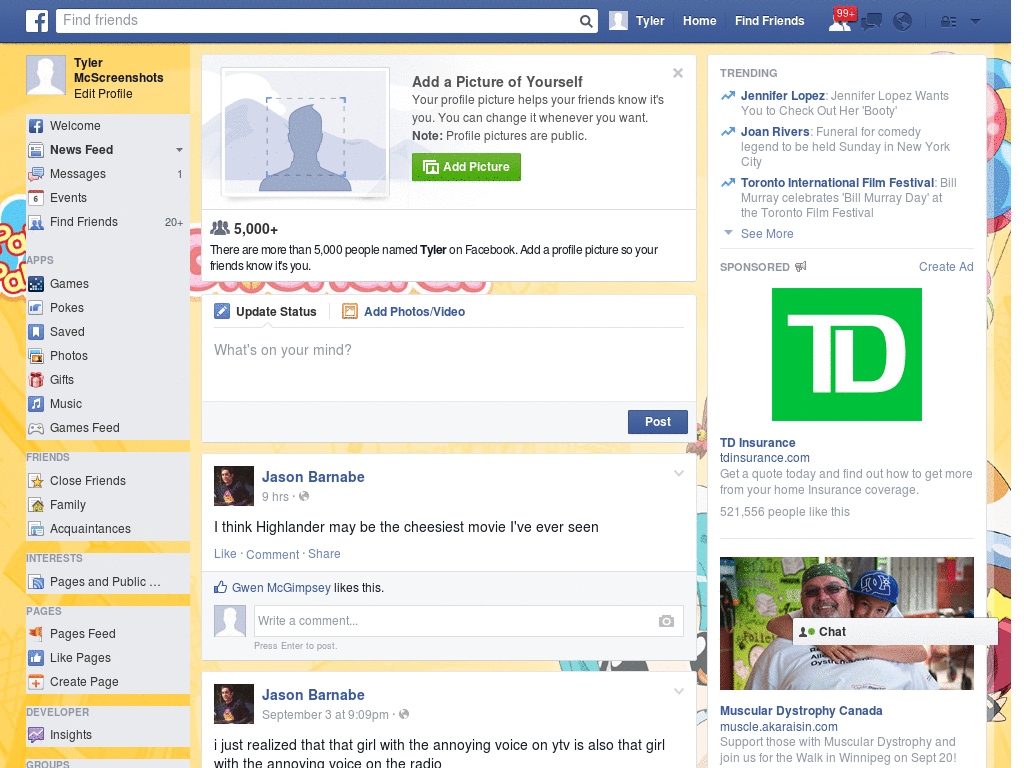
Task: Open friend requests icon with 99+ badge
Action: coord(840,21)
